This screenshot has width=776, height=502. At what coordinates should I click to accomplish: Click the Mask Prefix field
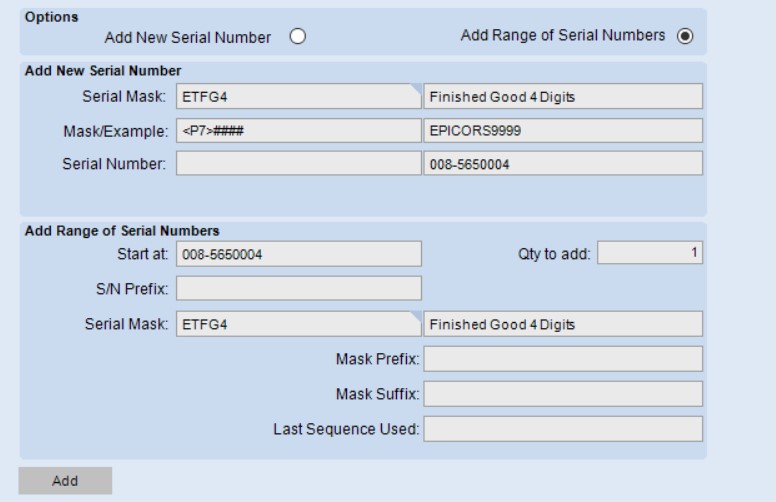pyautogui.click(x=563, y=359)
